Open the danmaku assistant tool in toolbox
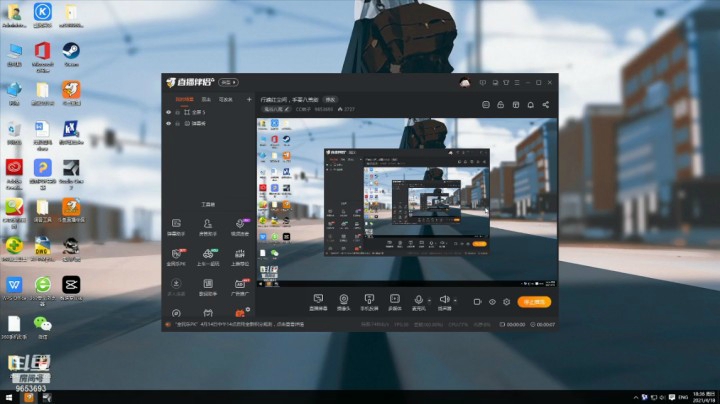This screenshot has height=404, width=720. point(176,227)
